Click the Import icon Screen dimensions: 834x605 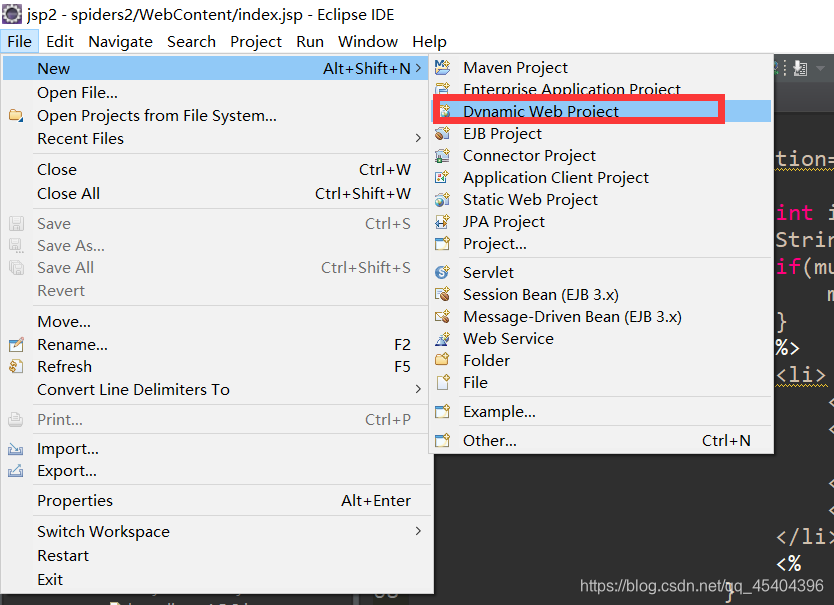tap(16, 449)
